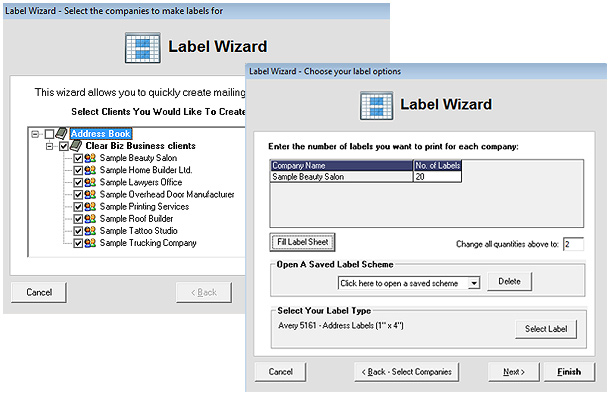Select Sample Trucking Company tree label

[148, 243]
